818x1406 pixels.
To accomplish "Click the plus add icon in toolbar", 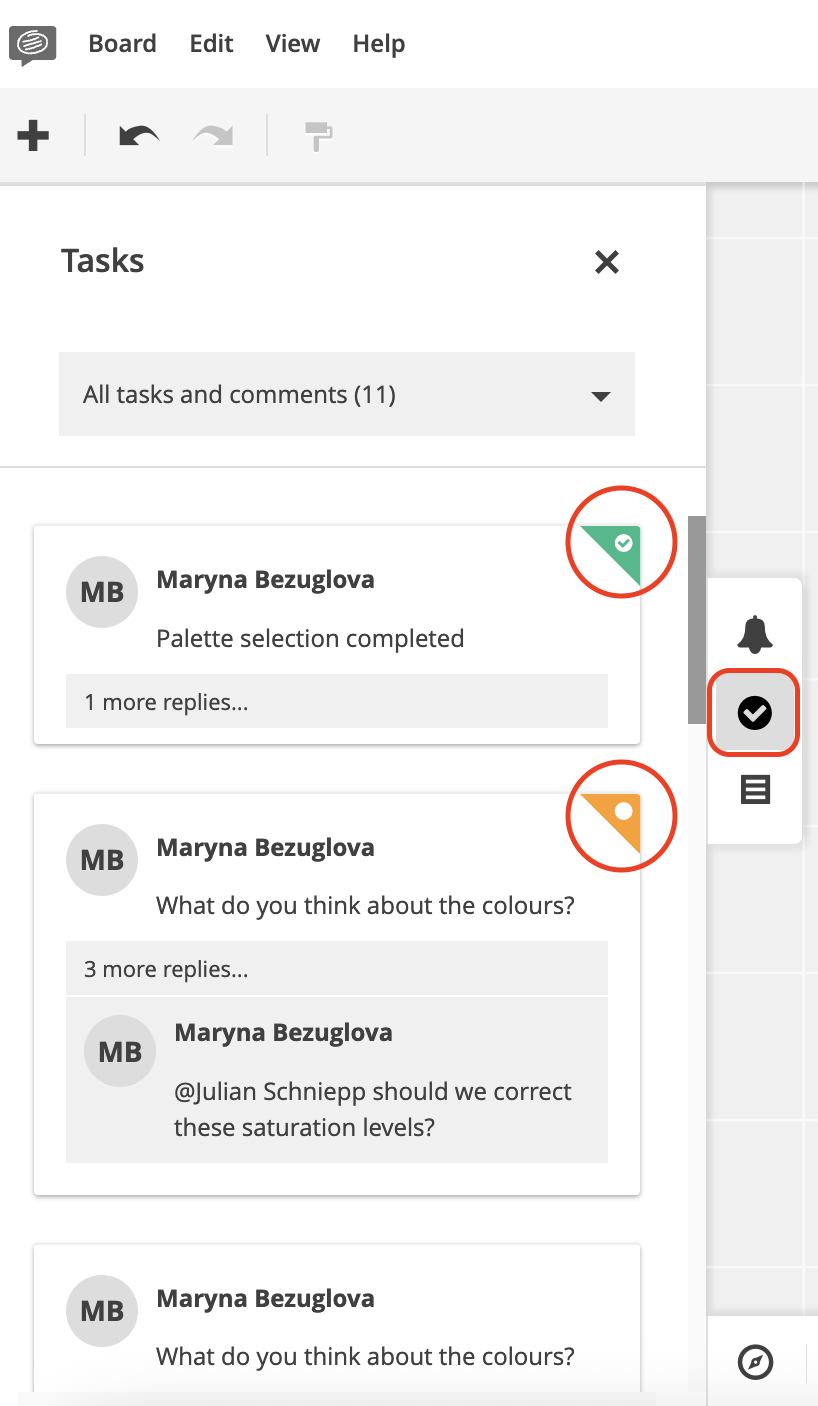I will point(33,135).
